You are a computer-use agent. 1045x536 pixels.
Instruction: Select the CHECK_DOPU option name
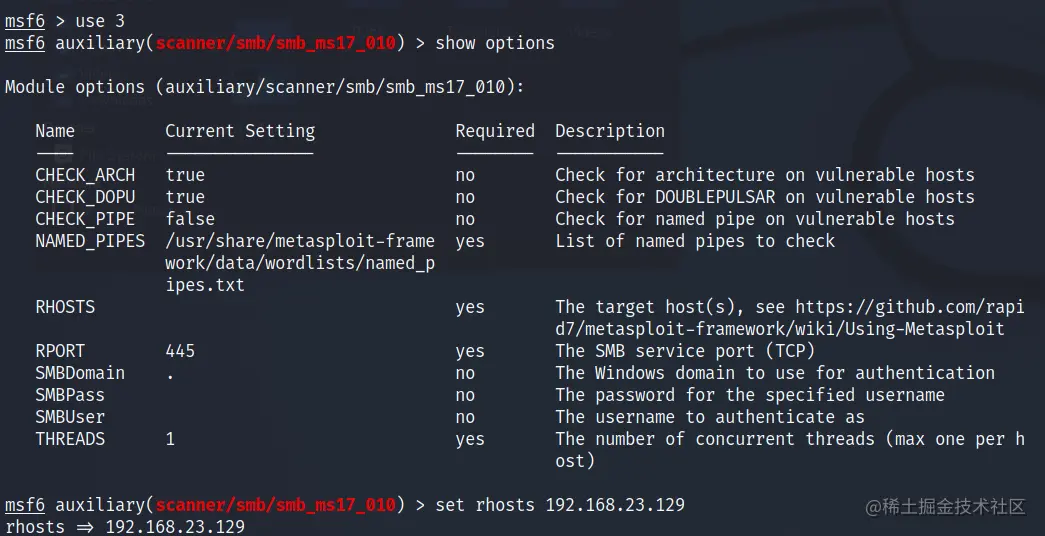click(85, 197)
